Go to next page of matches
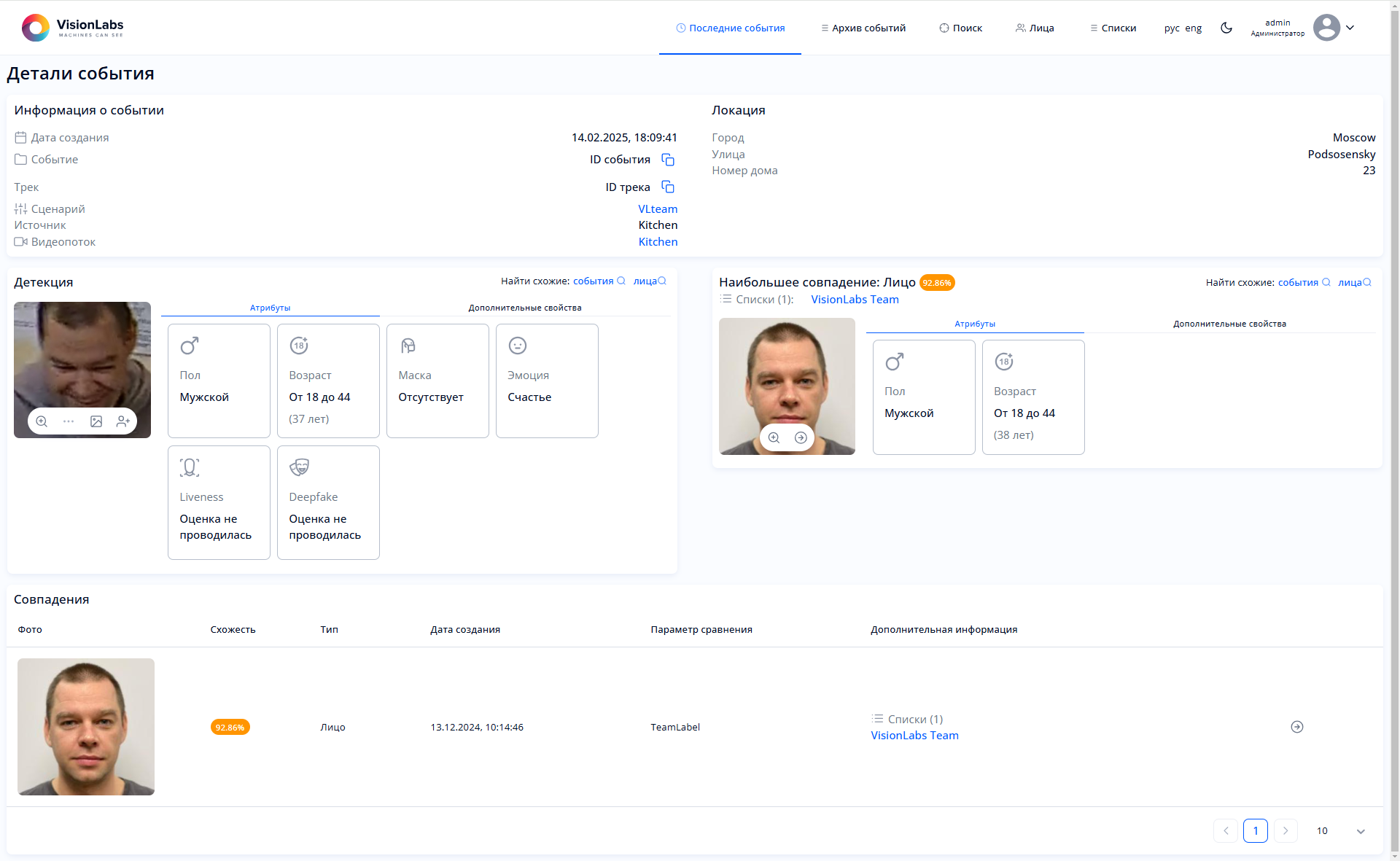Viewport: 1400px width, 861px height. (1286, 831)
